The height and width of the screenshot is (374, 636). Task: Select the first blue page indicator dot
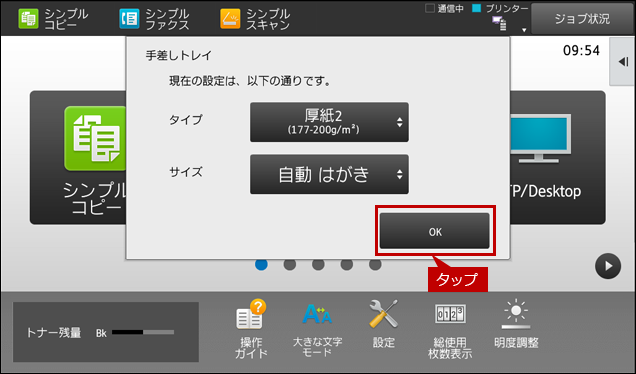point(261,264)
